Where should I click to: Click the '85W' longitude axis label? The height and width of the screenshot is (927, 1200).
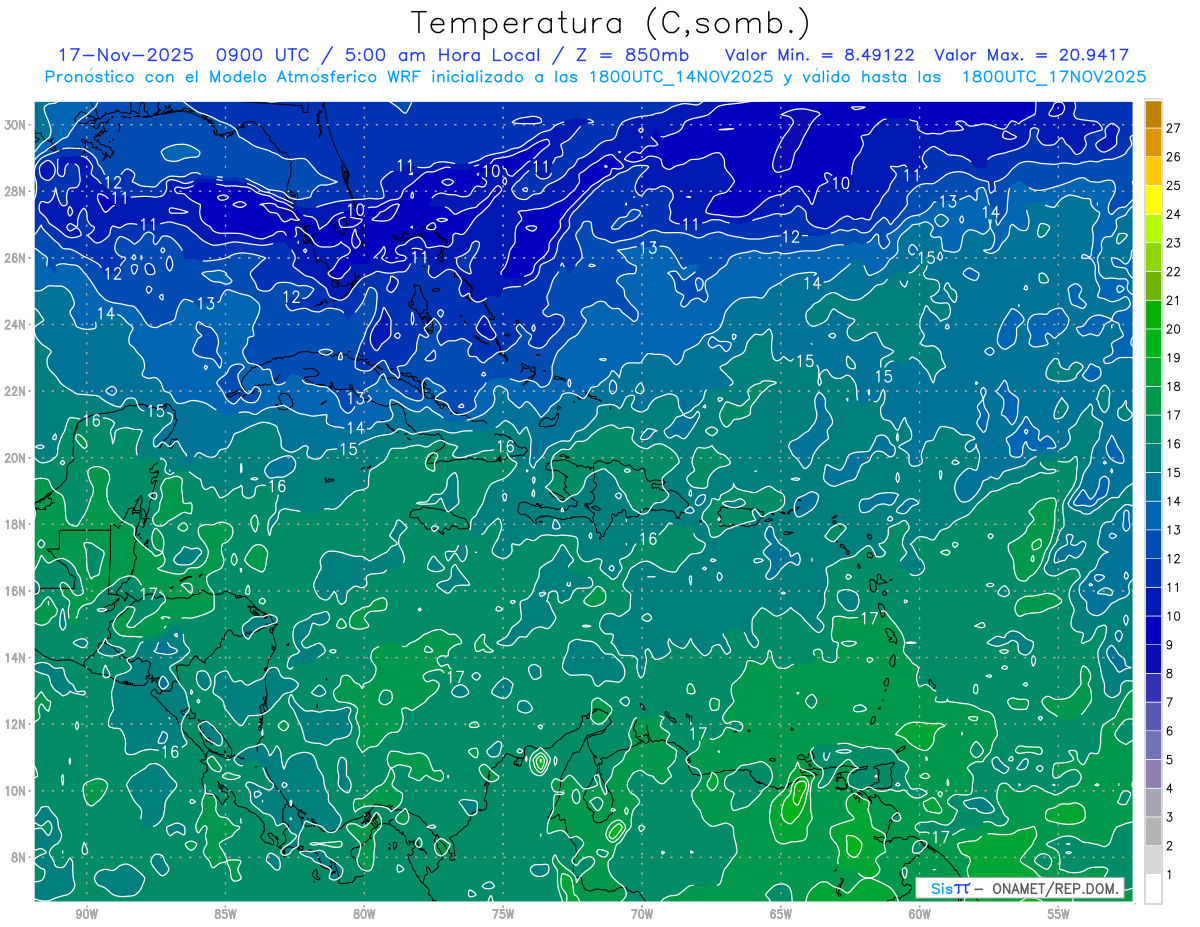click(x=226, y=914)
